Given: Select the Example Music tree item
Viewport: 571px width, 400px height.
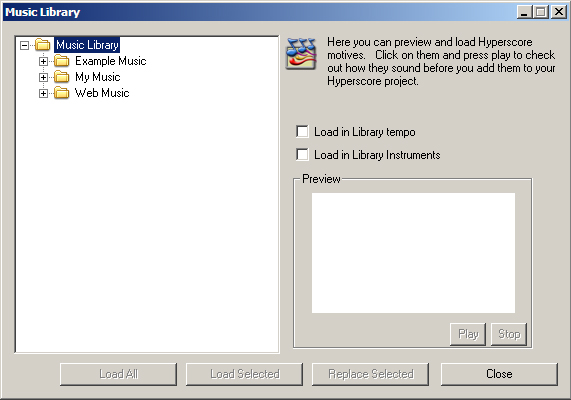Looking at the screenshot, I should 111,61.
